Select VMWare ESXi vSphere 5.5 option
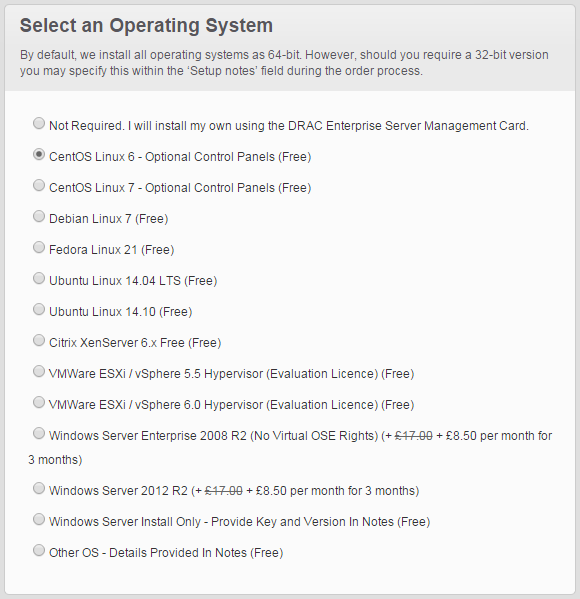Image resolution: width=580 pixels, height=599 pixels. pyautogui.click(x=39, y=371)
